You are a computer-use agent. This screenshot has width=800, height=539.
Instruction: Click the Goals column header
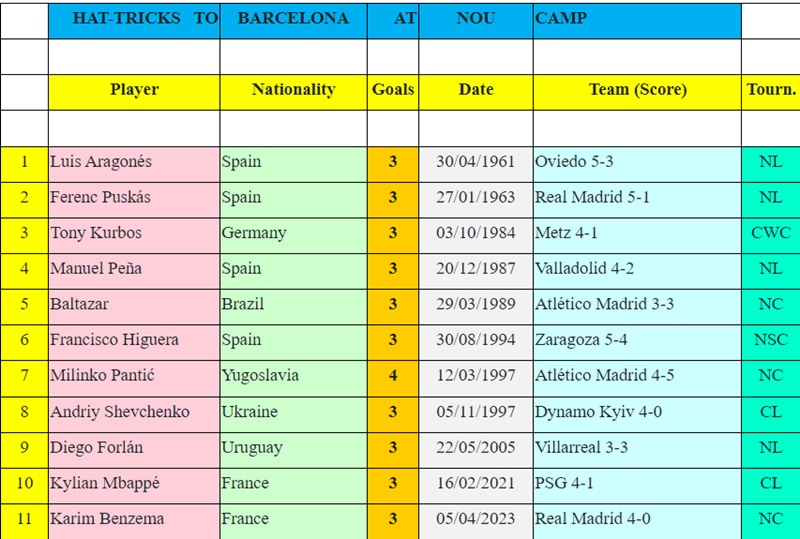click(393, 92)
